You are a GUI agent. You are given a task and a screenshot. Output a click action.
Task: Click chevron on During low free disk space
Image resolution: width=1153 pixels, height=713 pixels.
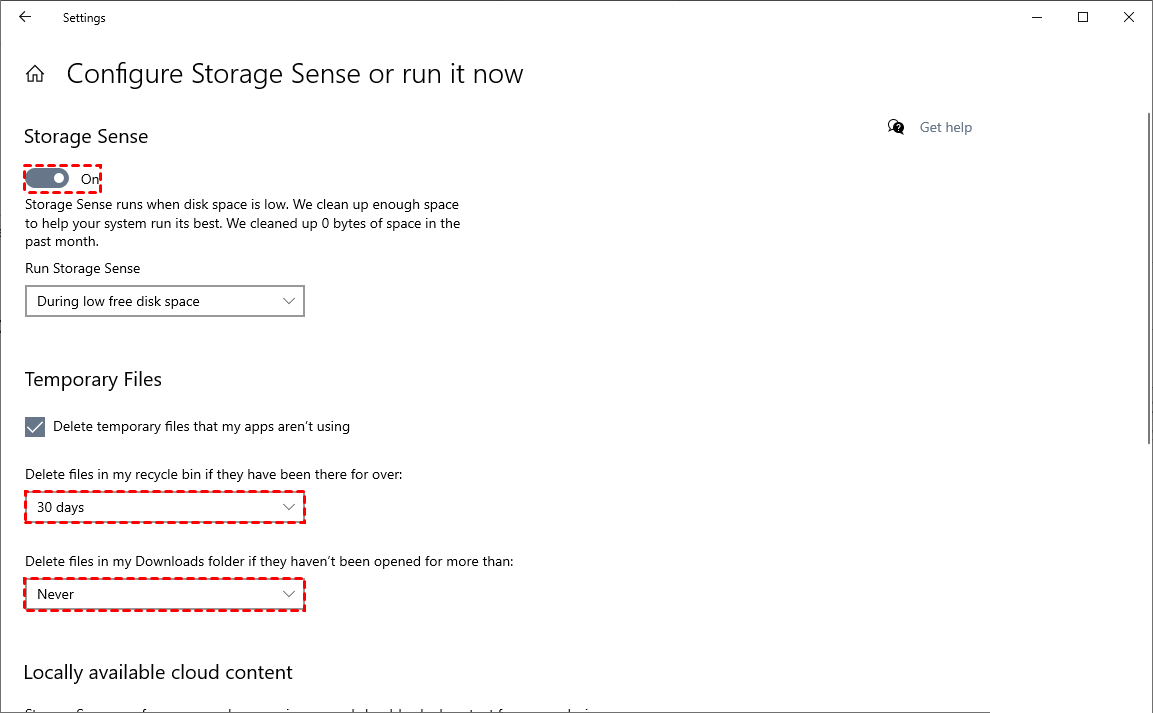289,301
